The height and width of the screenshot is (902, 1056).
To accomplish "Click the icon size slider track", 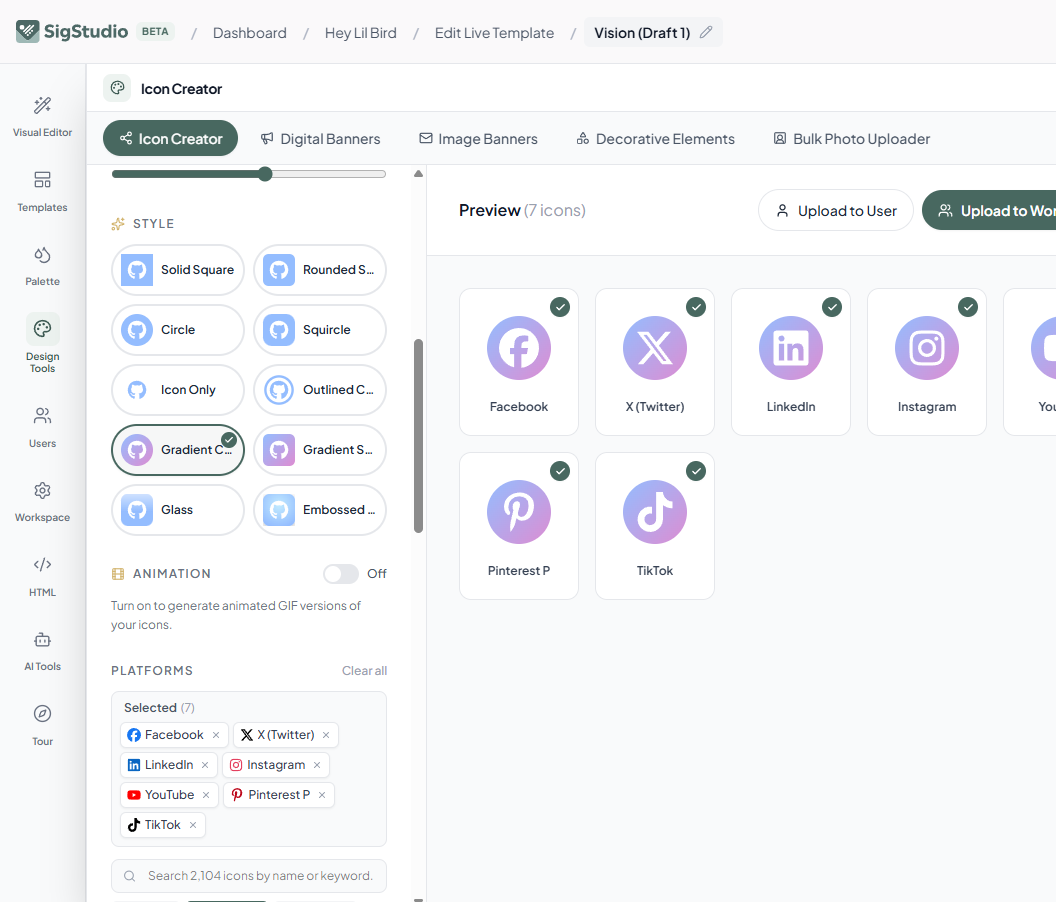I will 249,174.
